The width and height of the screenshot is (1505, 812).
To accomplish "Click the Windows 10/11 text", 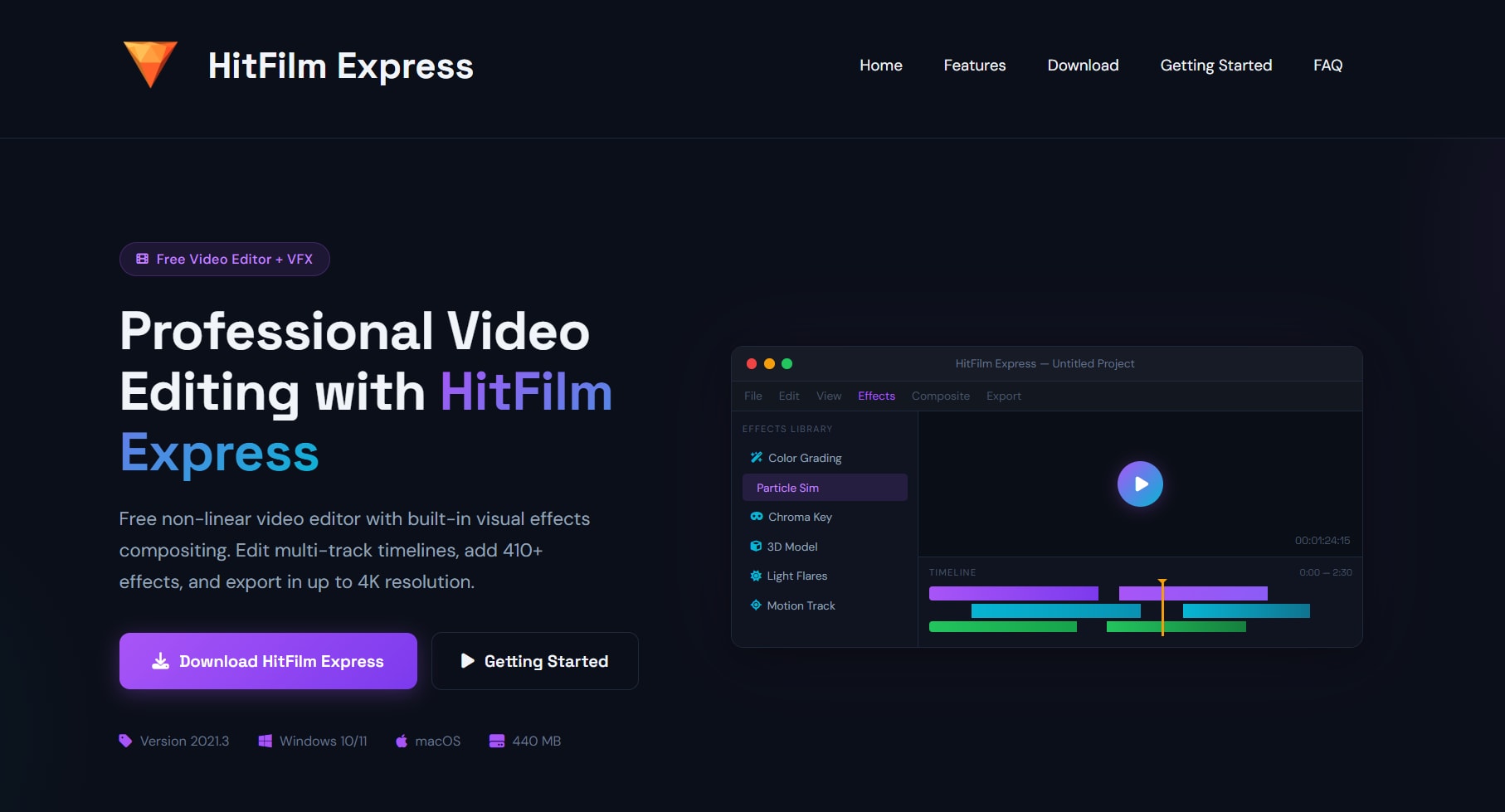I will click(x=324, y=741).
